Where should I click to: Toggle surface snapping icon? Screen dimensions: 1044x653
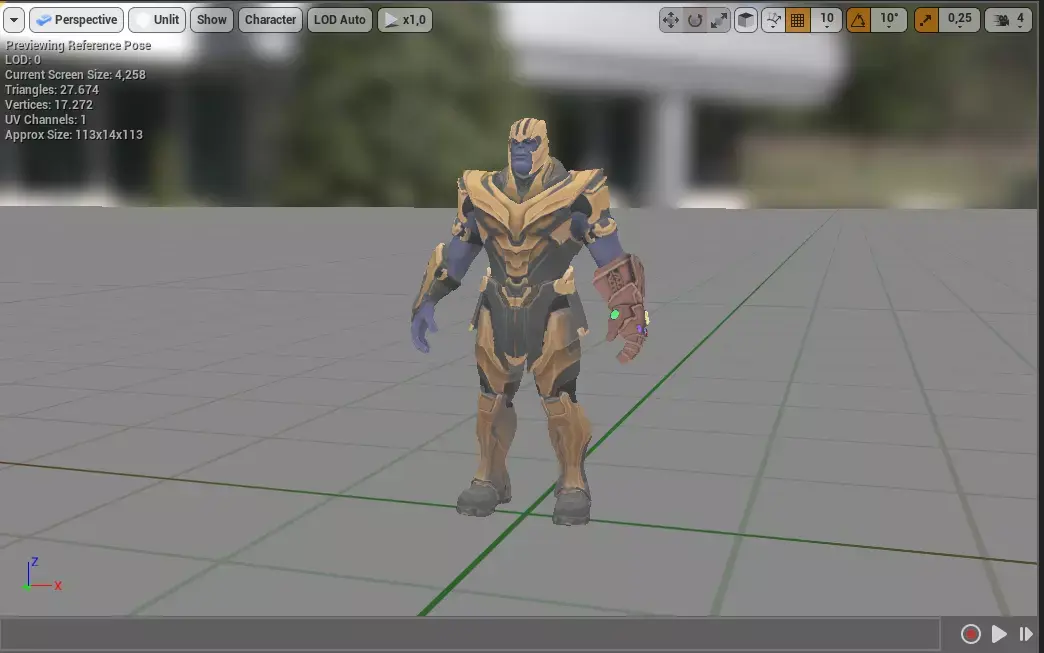coord(773,20)
